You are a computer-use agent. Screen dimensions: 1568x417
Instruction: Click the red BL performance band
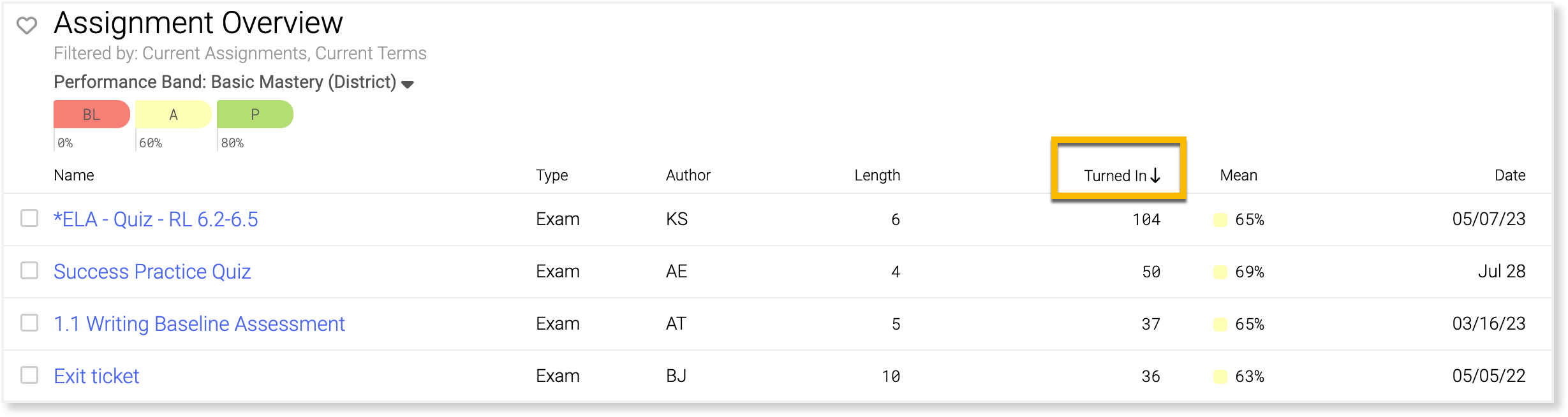point(91,115)
